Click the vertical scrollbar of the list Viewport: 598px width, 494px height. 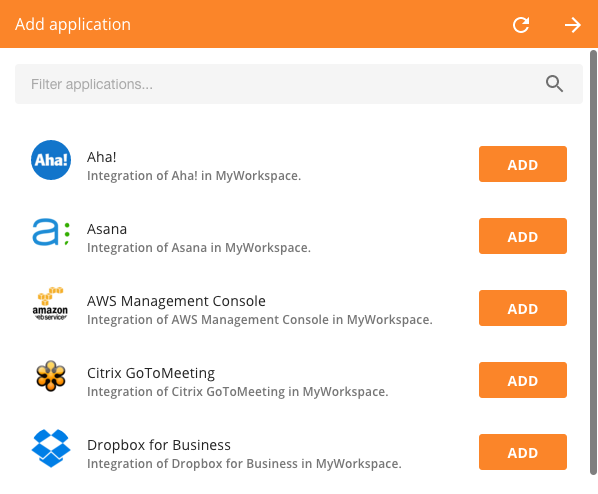(x=593, y=262)
